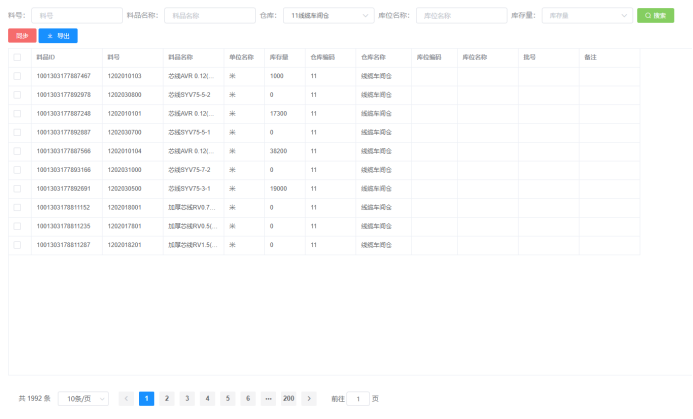Click the ellipsis to jump more pages
The image size is (693, 419).
[x=268, y=398]
